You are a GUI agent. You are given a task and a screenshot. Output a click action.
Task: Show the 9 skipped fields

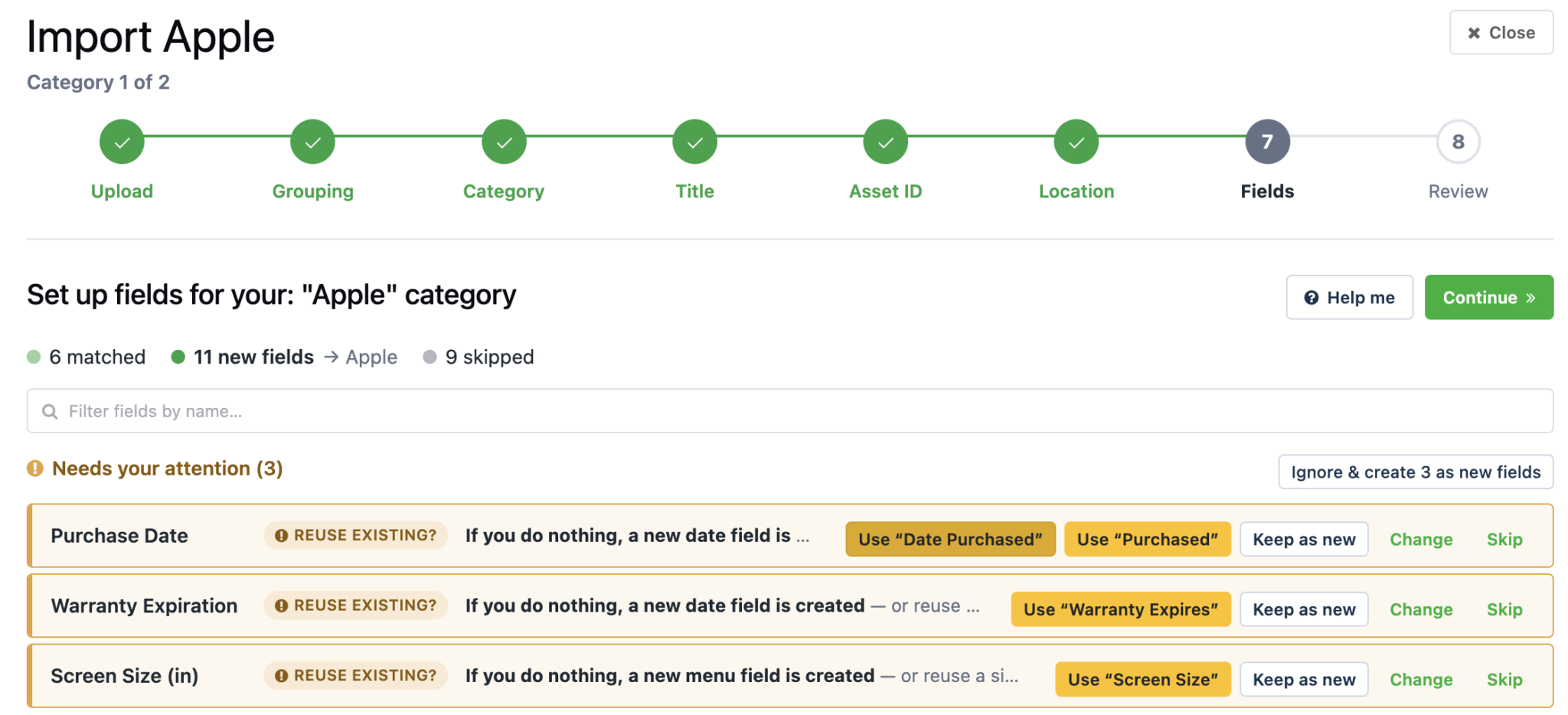tap(479, 357)
